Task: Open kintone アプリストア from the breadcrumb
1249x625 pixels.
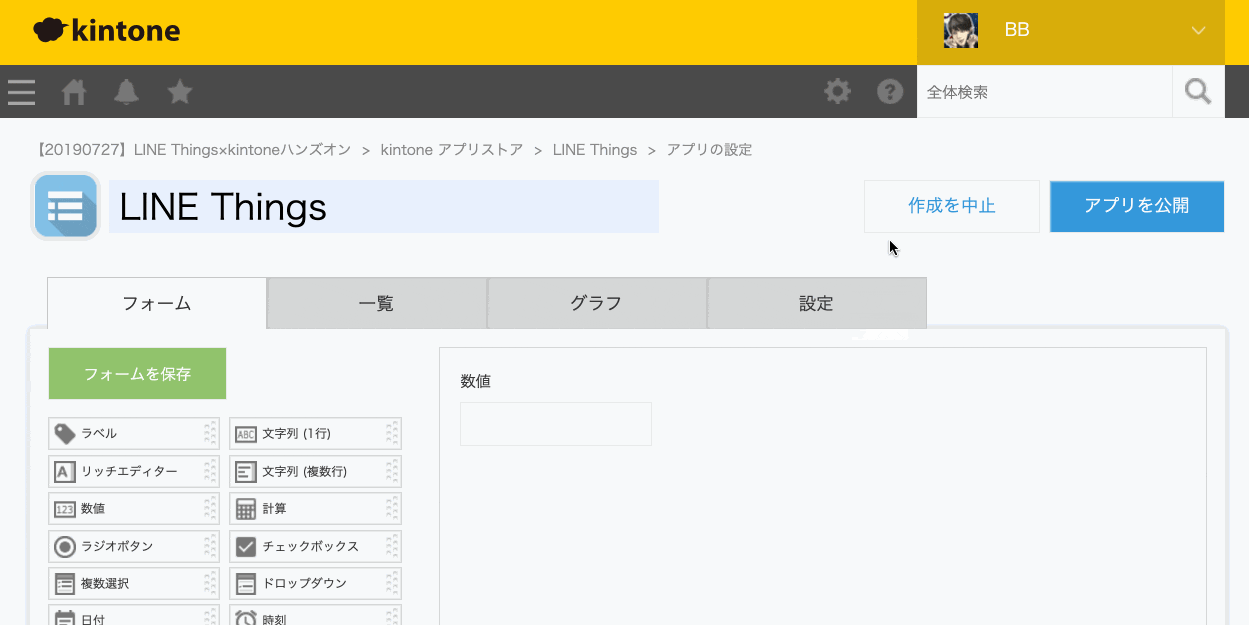Action: point(449,149)
